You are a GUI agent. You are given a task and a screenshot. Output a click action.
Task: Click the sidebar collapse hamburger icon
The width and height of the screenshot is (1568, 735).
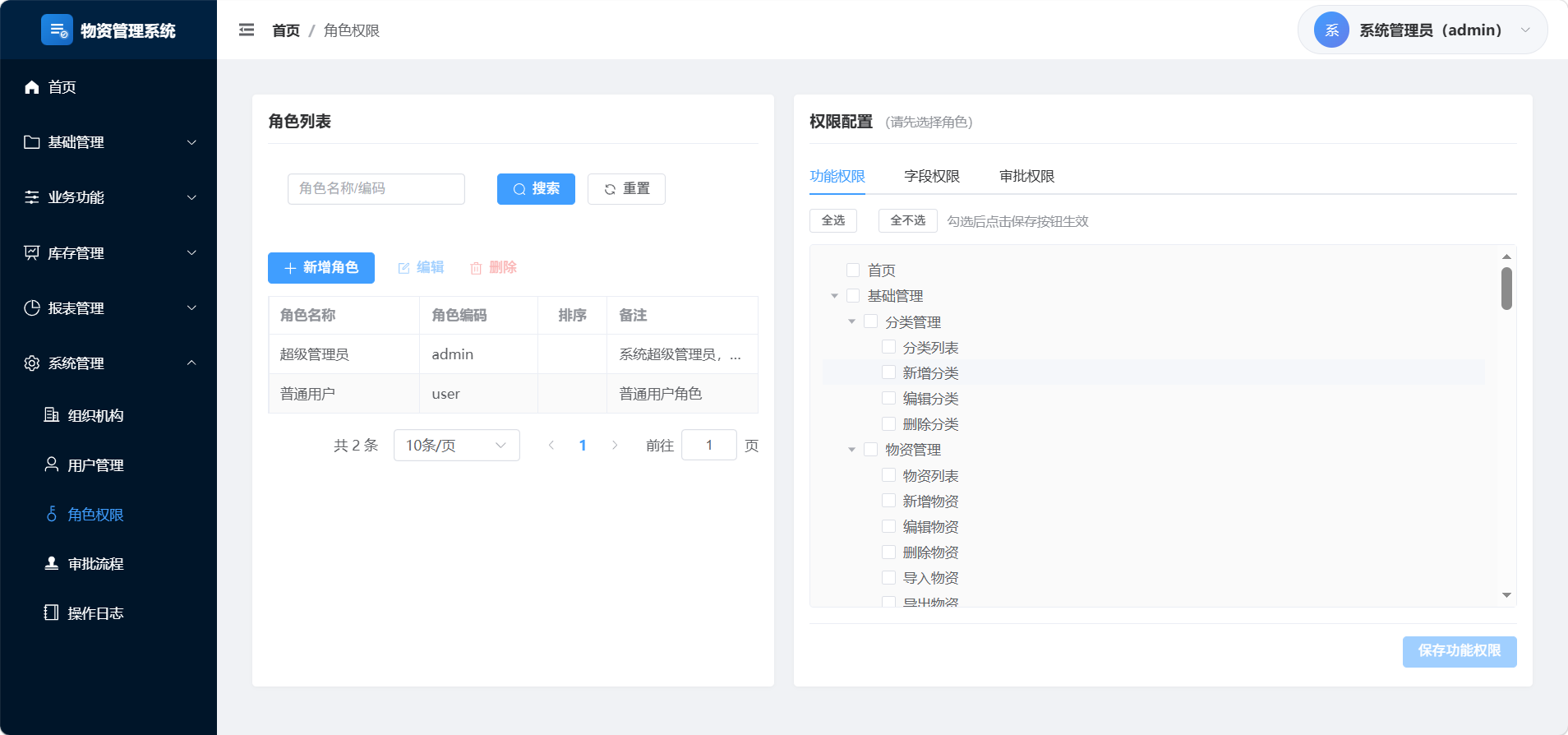pyautogui.click(x=247, y=30)
